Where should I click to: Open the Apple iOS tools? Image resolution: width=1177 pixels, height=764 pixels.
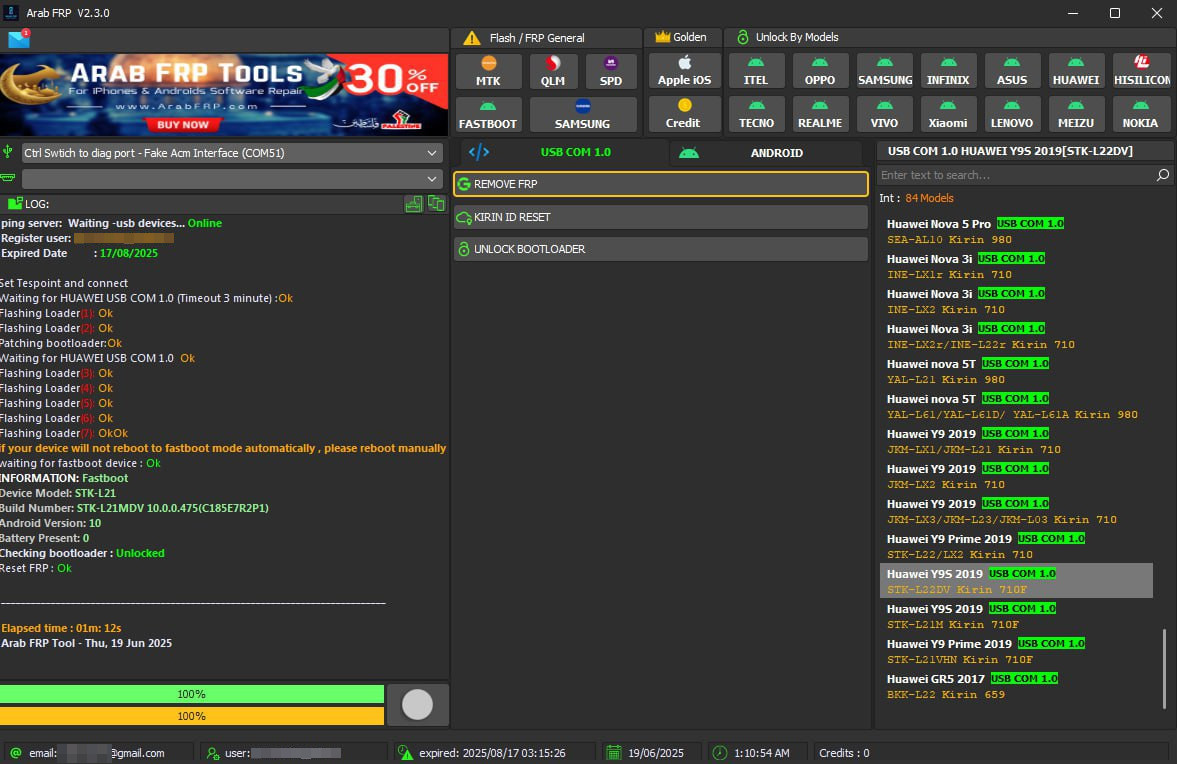pos(684,70)
